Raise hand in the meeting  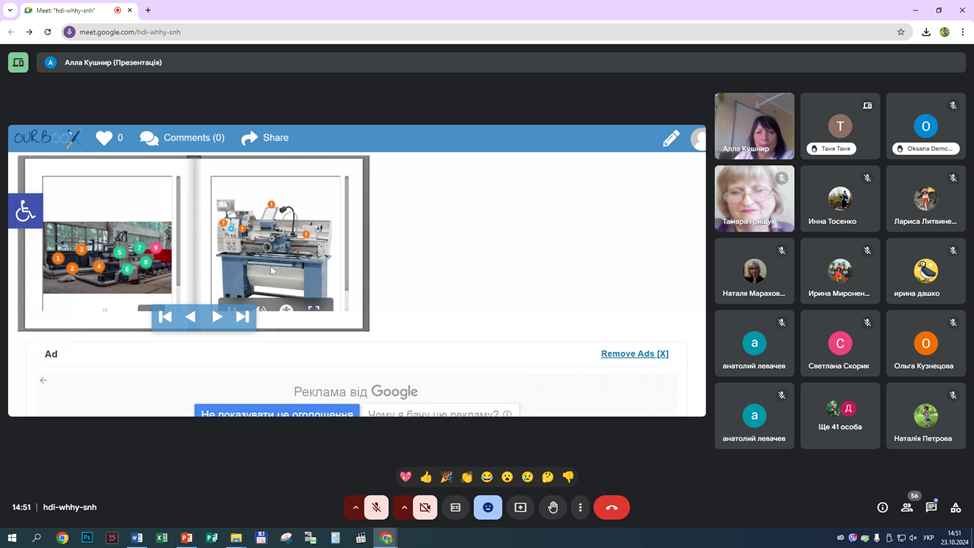553,508
